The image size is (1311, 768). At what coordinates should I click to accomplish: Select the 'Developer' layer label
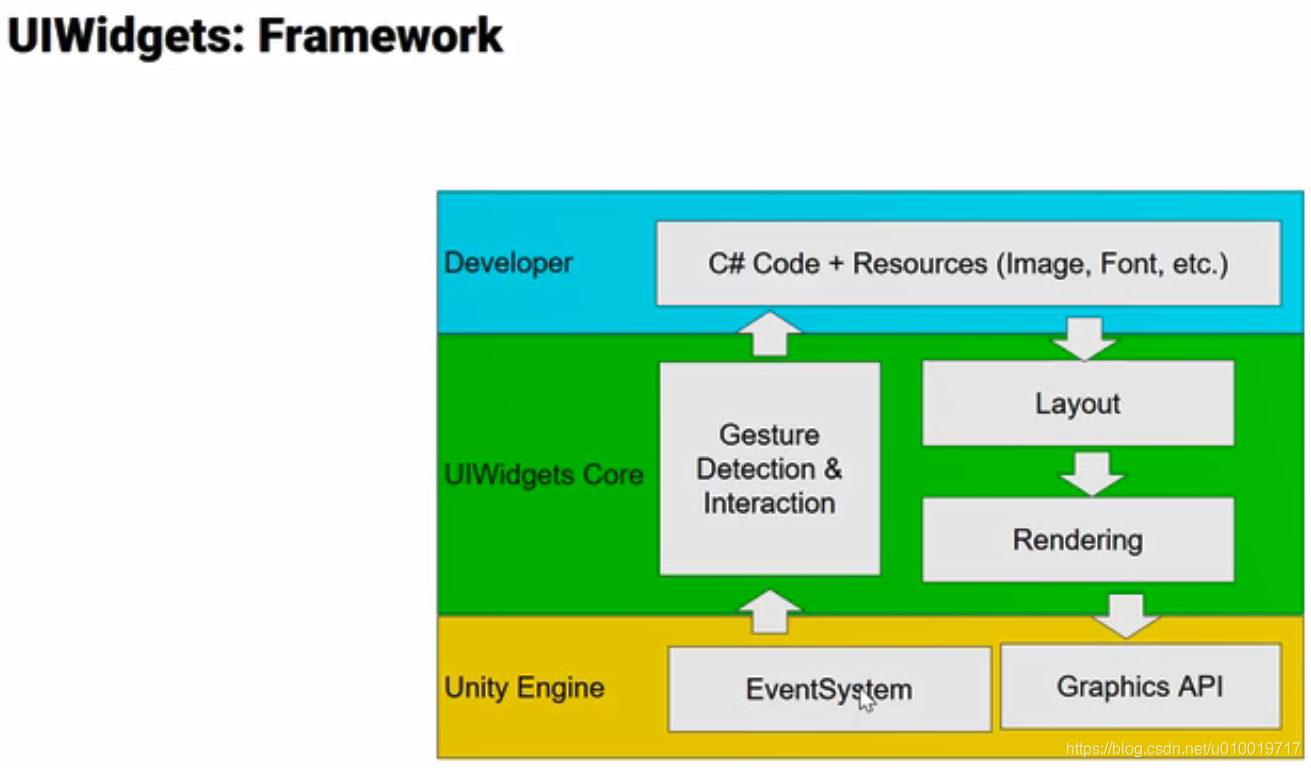point(509,263)
